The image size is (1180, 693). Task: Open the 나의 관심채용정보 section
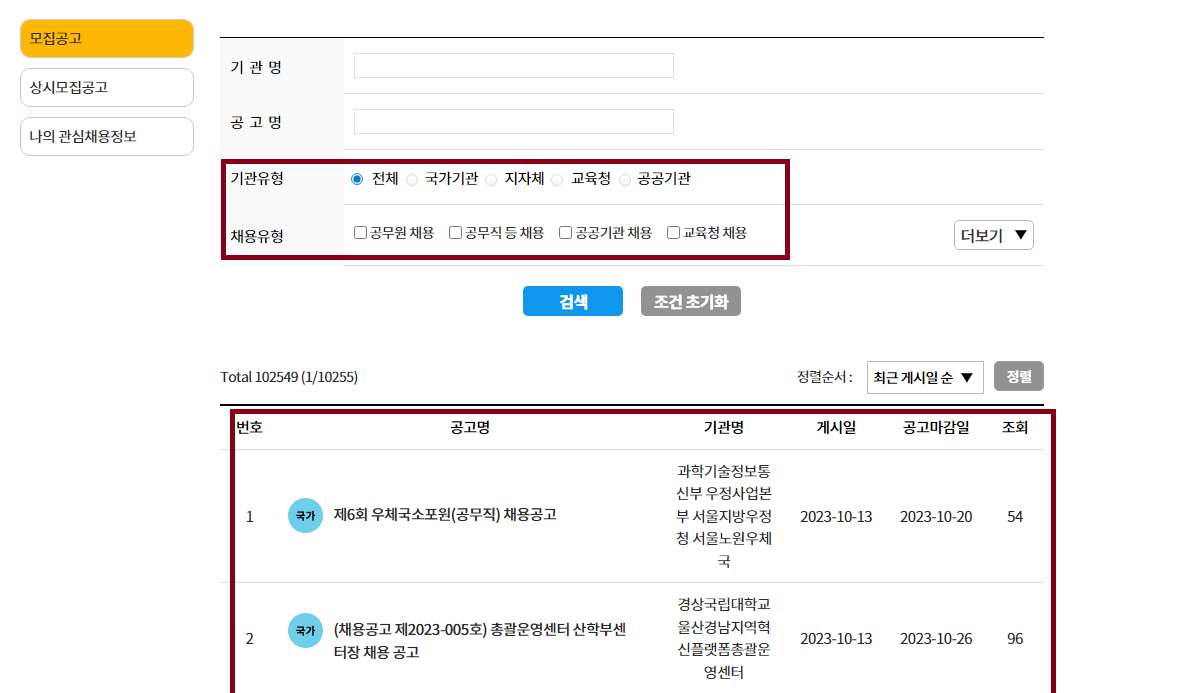[106, 136]
